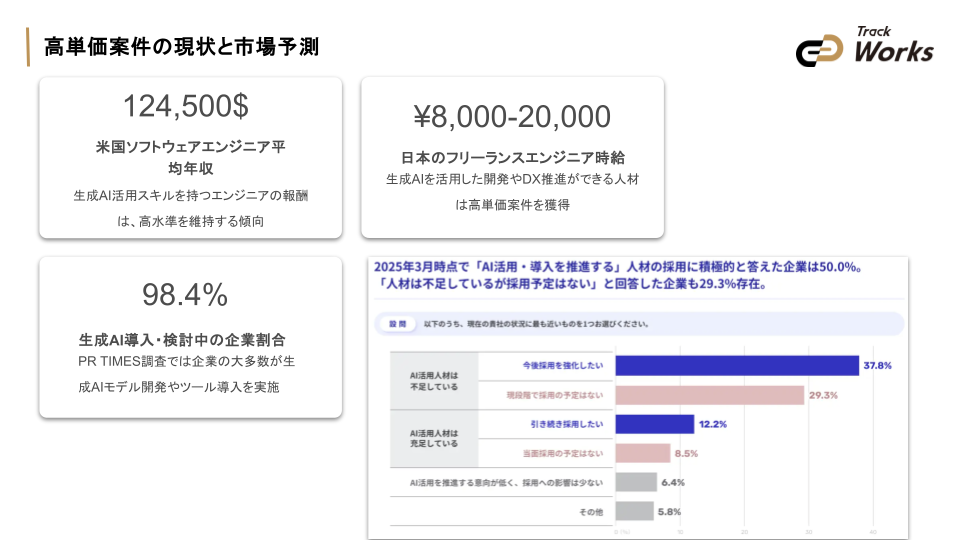Click the text は高単価案件を獲得
The height and width of the screenshot is (540, 960).
tap(512, 205)
